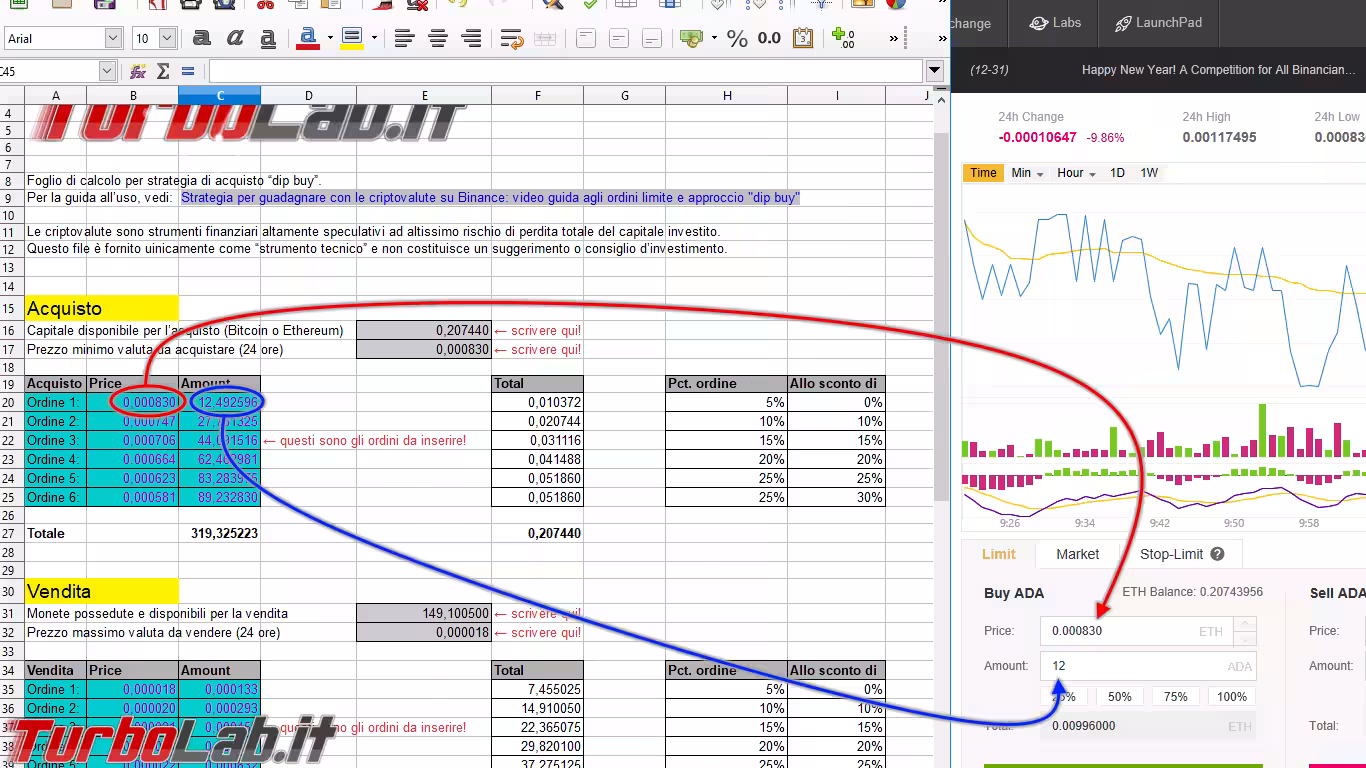The width and height of the screenshot is (1366, 768).
Task: Expand the Hour chart interval dropdown
Action: (x=1078, y=173)
